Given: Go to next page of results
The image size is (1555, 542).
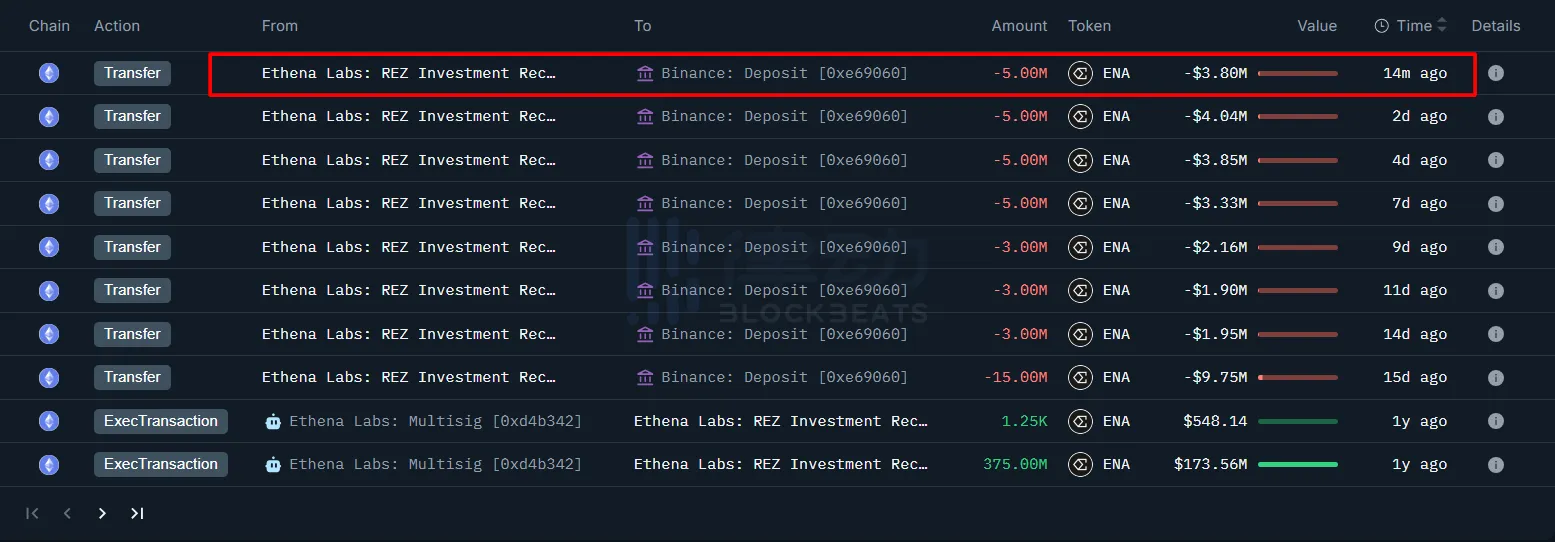Looking at the screenshot, I should click(x=102, y=513).
